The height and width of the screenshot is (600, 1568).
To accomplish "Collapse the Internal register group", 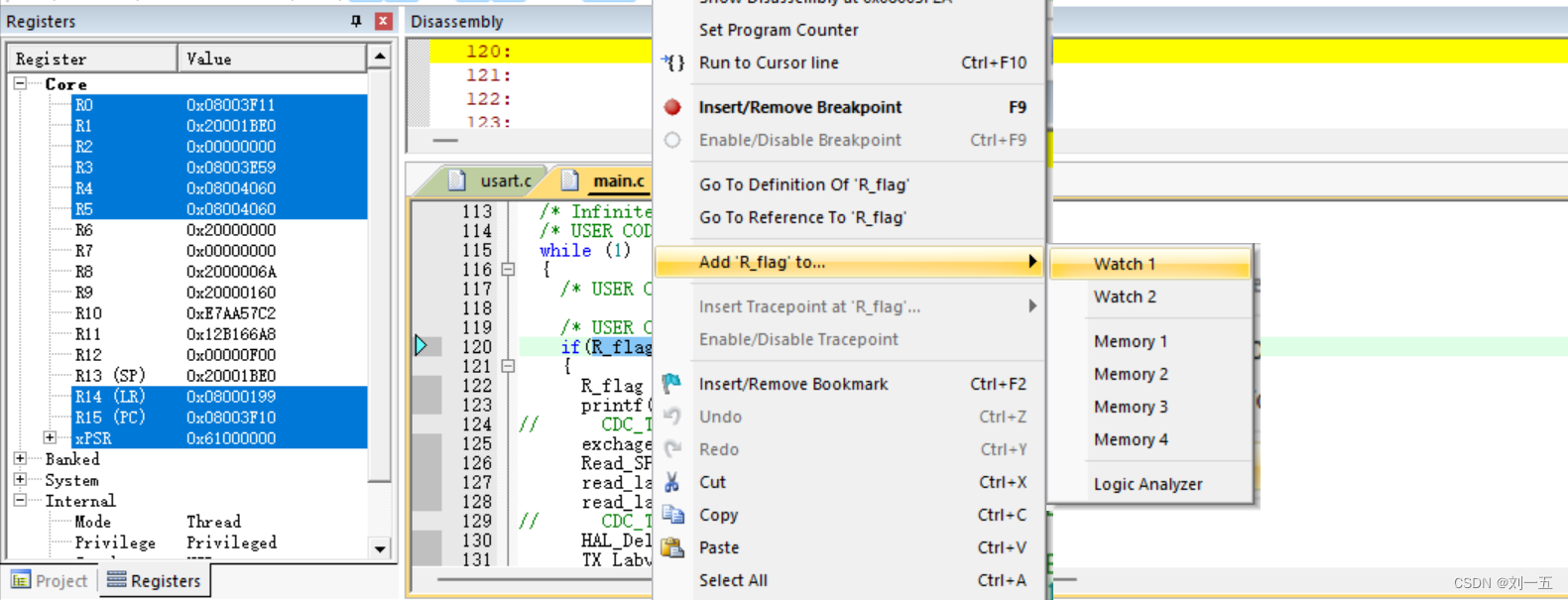I will point(20,500).
